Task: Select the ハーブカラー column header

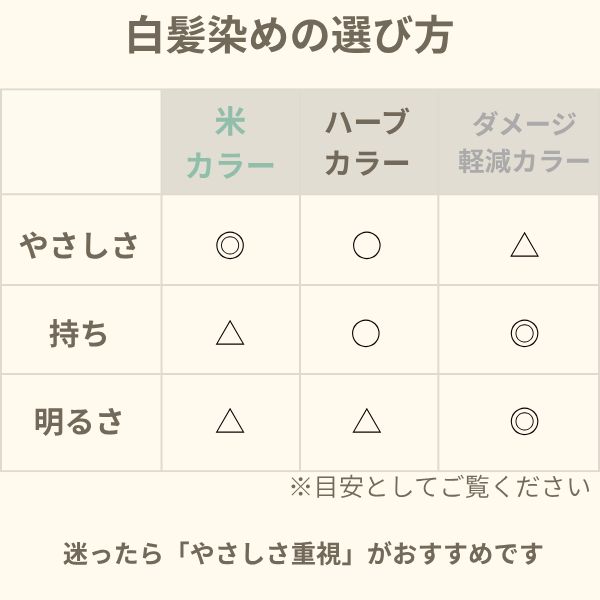Action: [367, 143]
